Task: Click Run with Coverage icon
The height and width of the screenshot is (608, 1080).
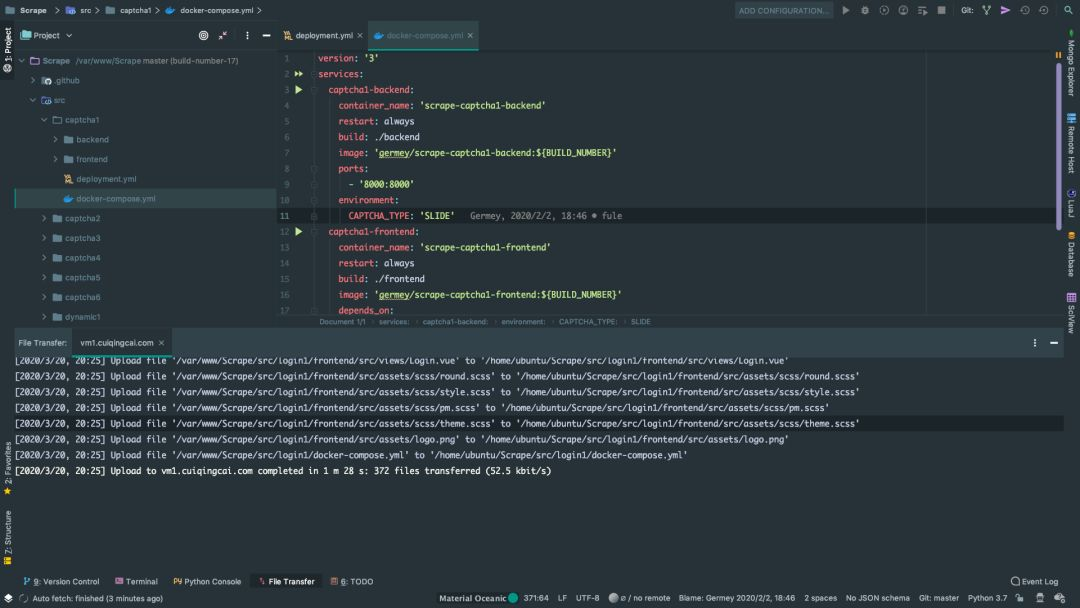Action: 884,10
